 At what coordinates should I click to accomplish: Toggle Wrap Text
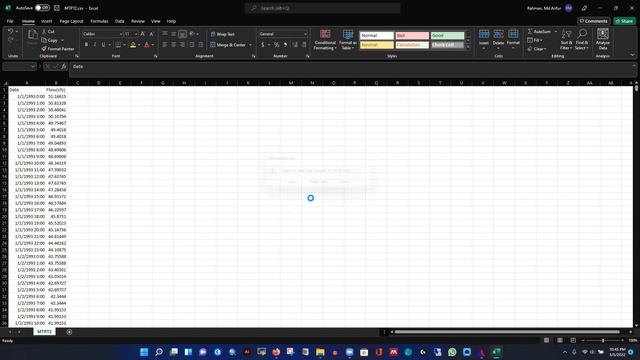point(222,34)
